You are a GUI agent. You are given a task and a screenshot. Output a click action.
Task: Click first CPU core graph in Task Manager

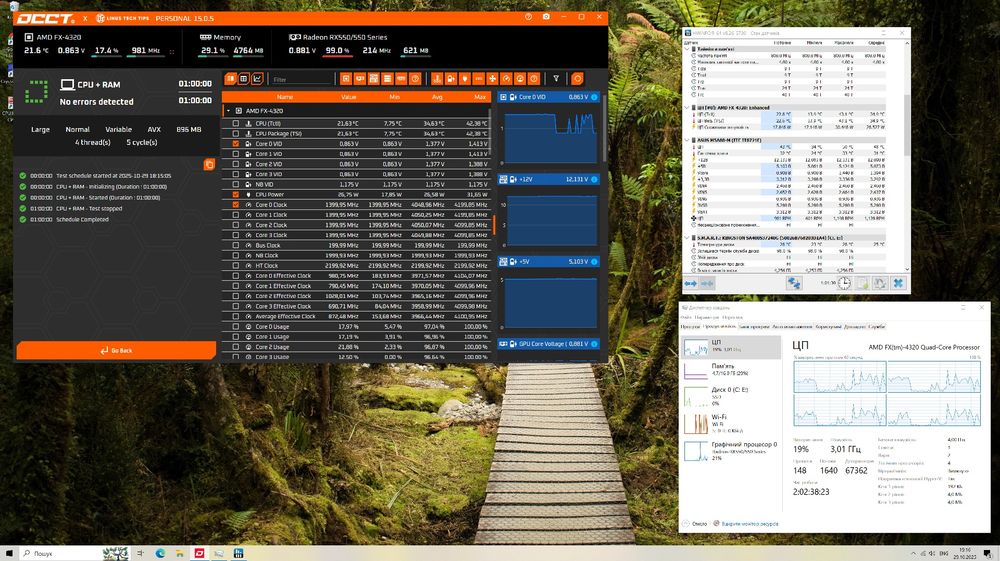[839, 377]
